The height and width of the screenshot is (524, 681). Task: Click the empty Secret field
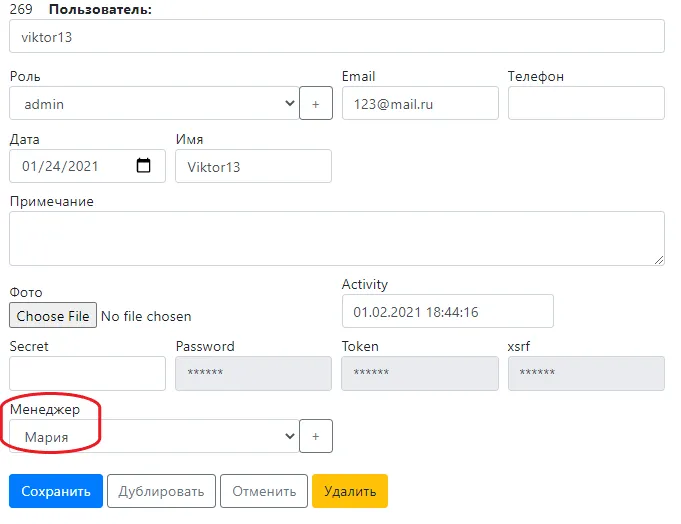pyautogui.click(x=87, y=373)
